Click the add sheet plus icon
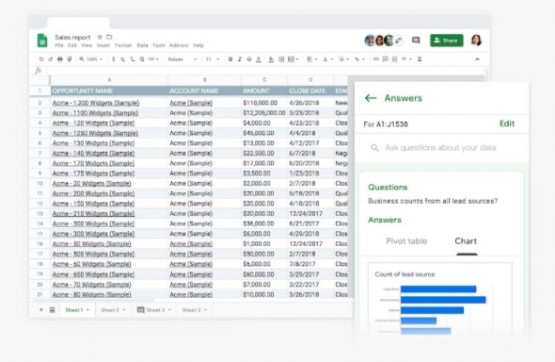This screenshot has height=362, width=555. click(41, 310)
